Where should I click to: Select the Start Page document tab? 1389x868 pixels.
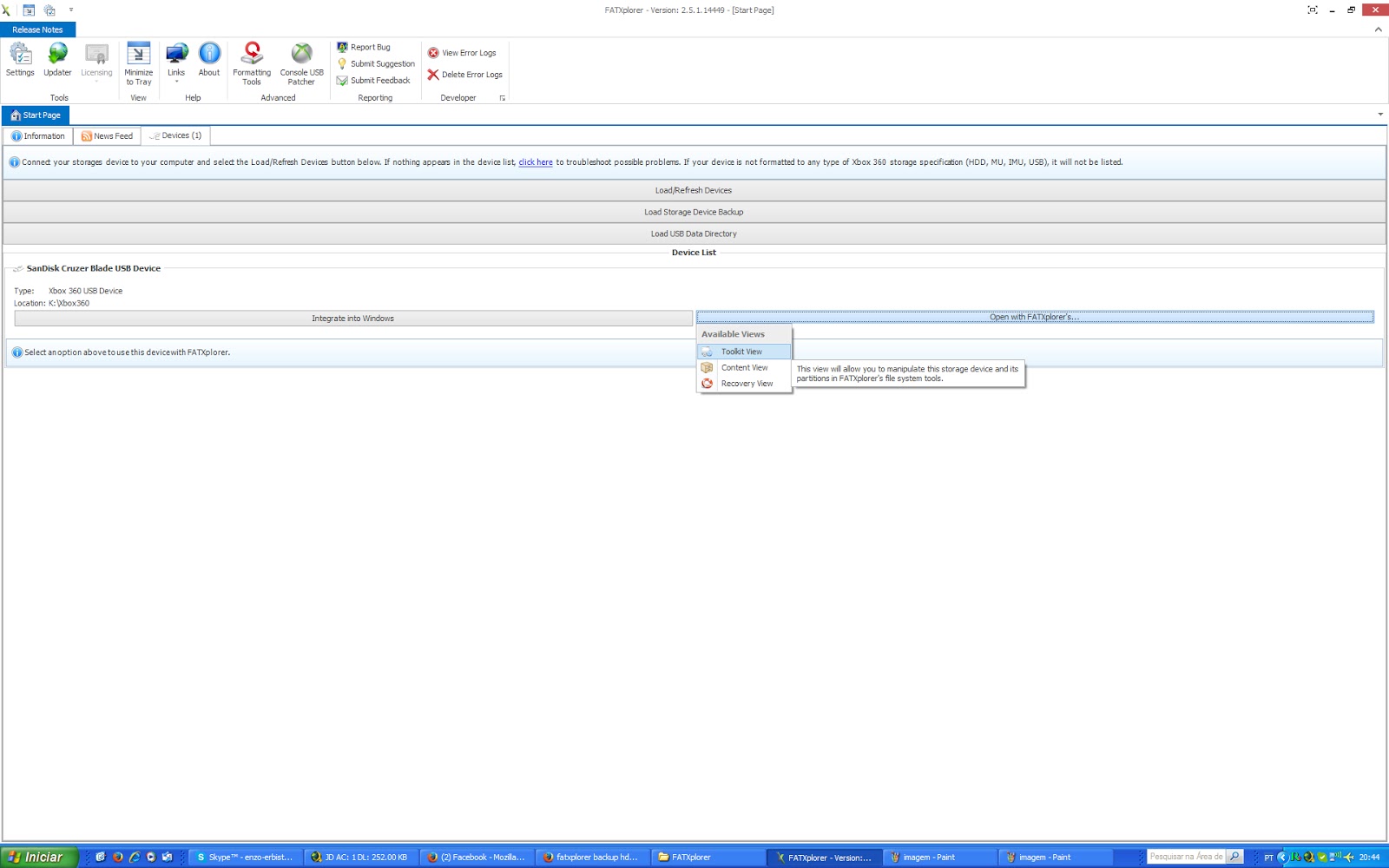click(x=36, y=115)
